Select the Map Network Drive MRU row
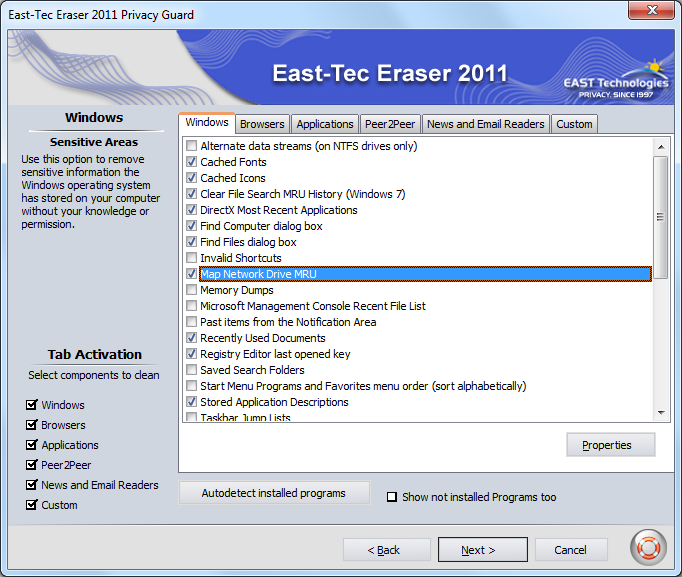Image resolution: width=682 pixels, height=577 pixels. click(425, 274)
